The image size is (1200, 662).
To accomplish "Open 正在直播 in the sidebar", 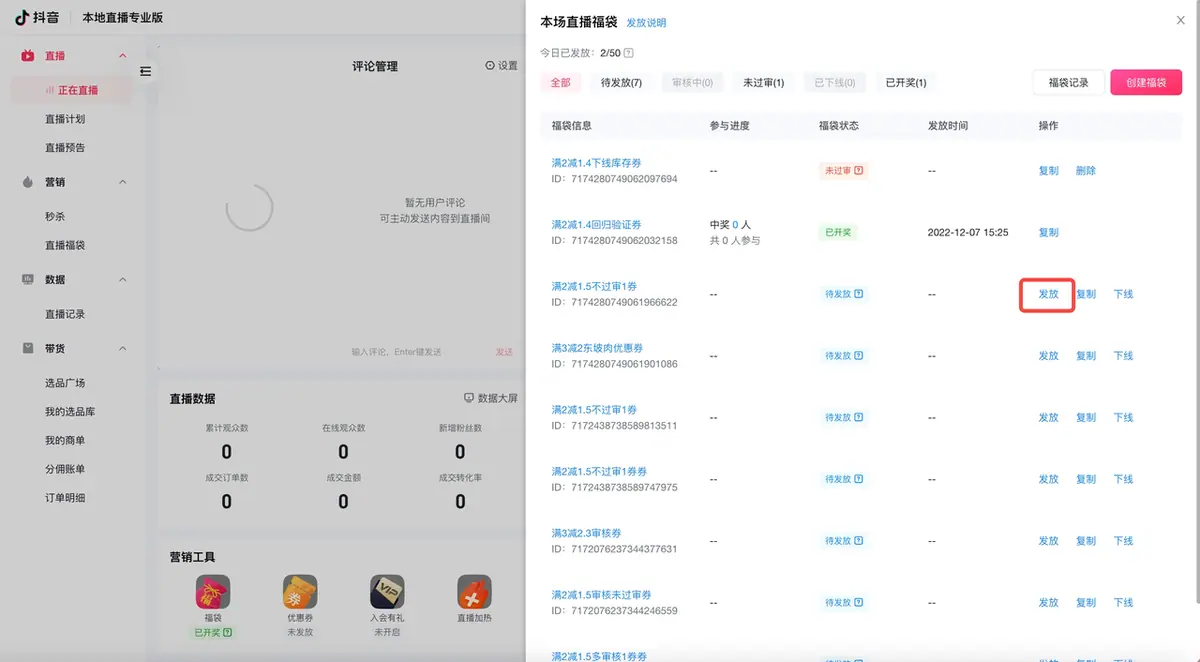I will pyautogui.click(x=71, y=90).
